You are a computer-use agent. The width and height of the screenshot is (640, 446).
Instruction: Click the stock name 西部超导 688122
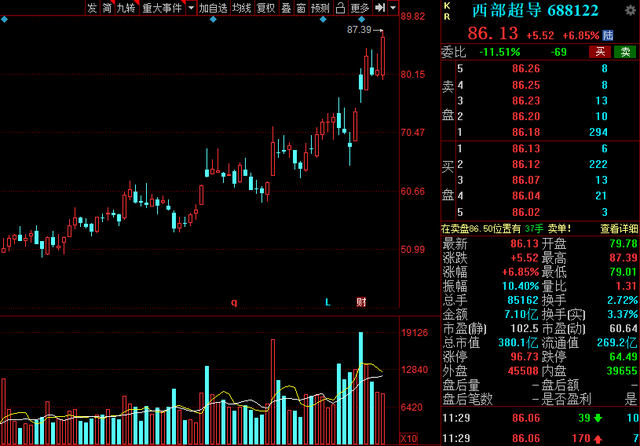pos(535,11)
